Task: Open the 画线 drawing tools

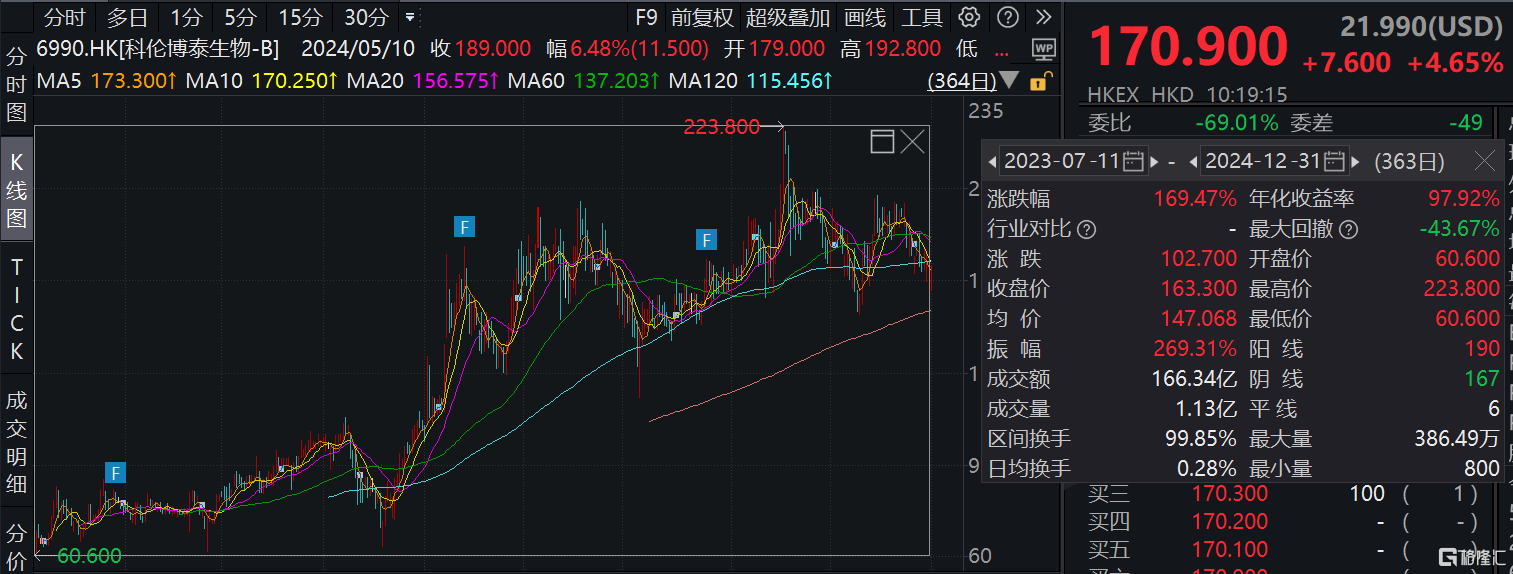Action: [865, 17]
